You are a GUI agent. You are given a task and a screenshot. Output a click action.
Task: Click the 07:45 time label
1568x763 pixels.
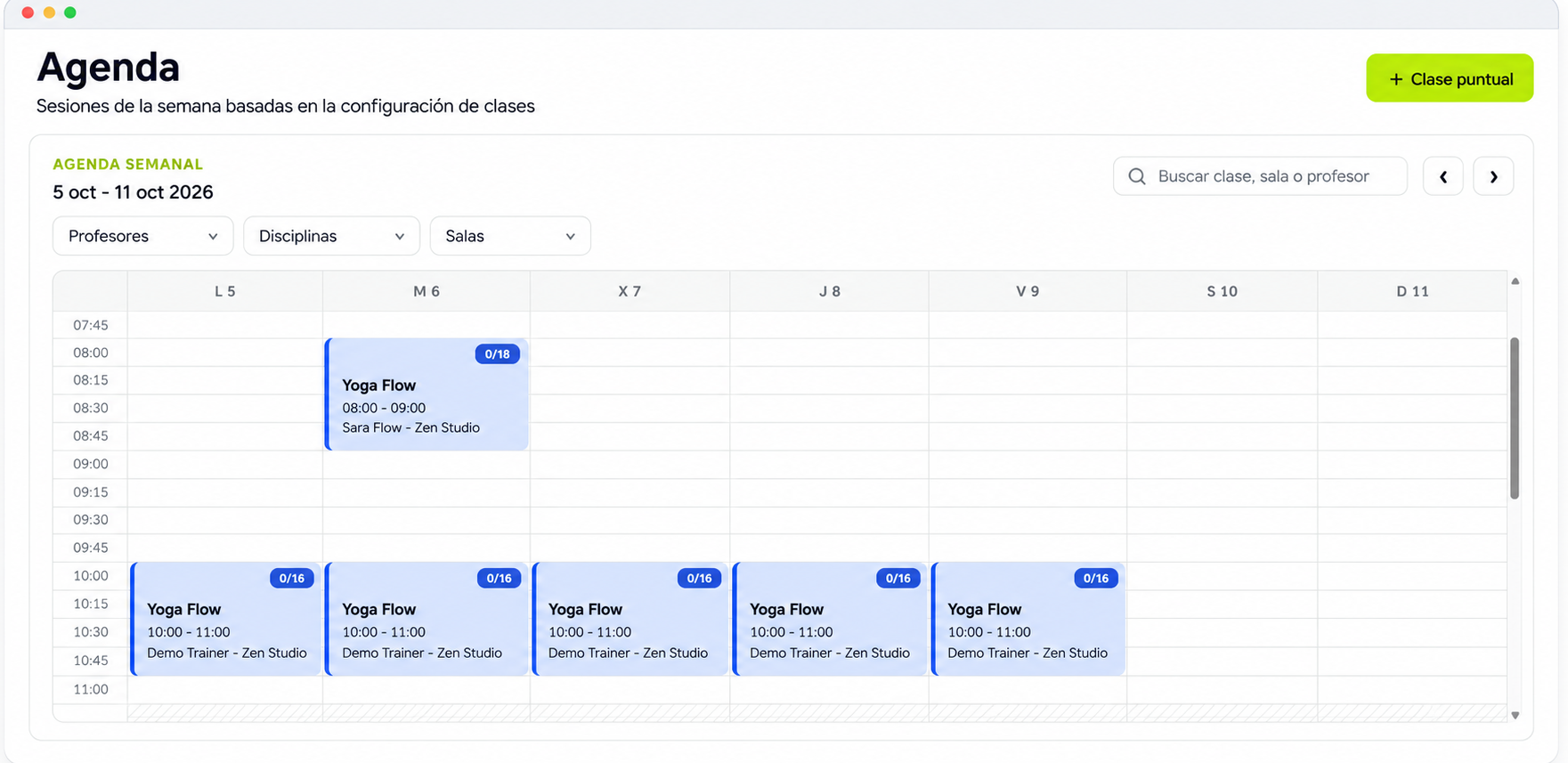91,325
